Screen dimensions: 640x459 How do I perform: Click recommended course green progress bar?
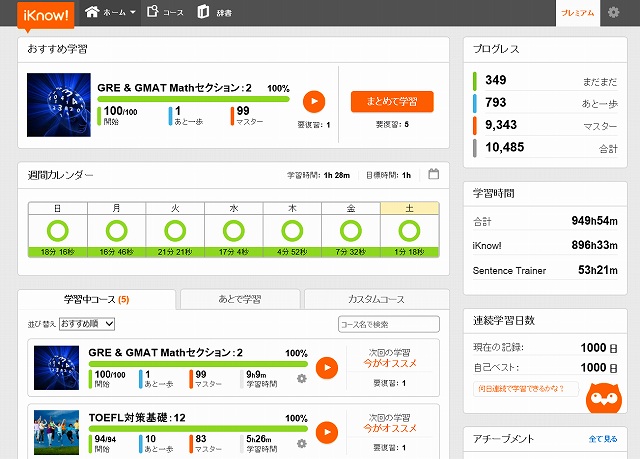click(193, 99)
